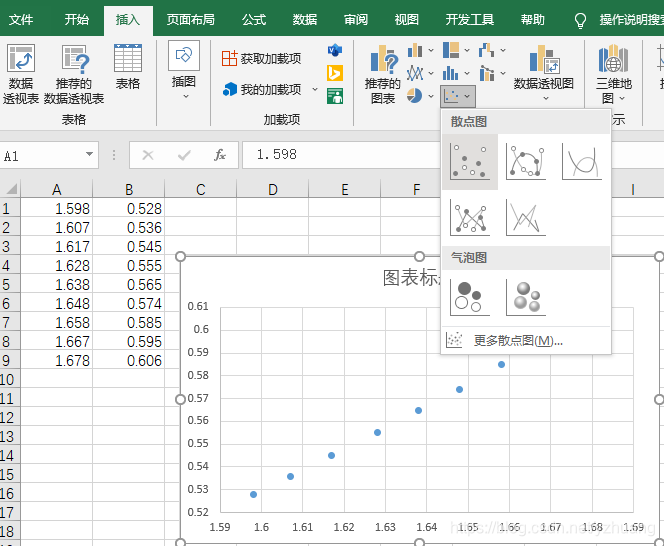
Task: Click the top-left resize handle of the chart
Action: tap(180, 256)
